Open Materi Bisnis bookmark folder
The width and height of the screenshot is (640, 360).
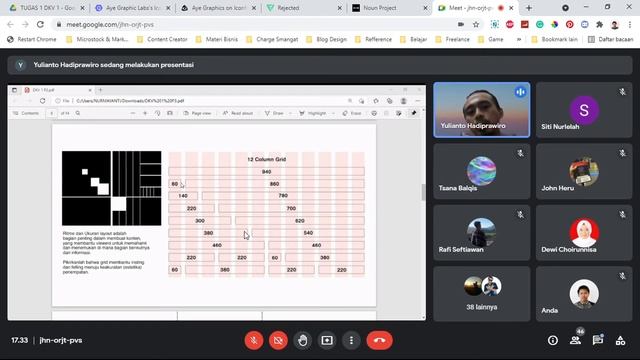pyautogui.click(x=217, y=39)
